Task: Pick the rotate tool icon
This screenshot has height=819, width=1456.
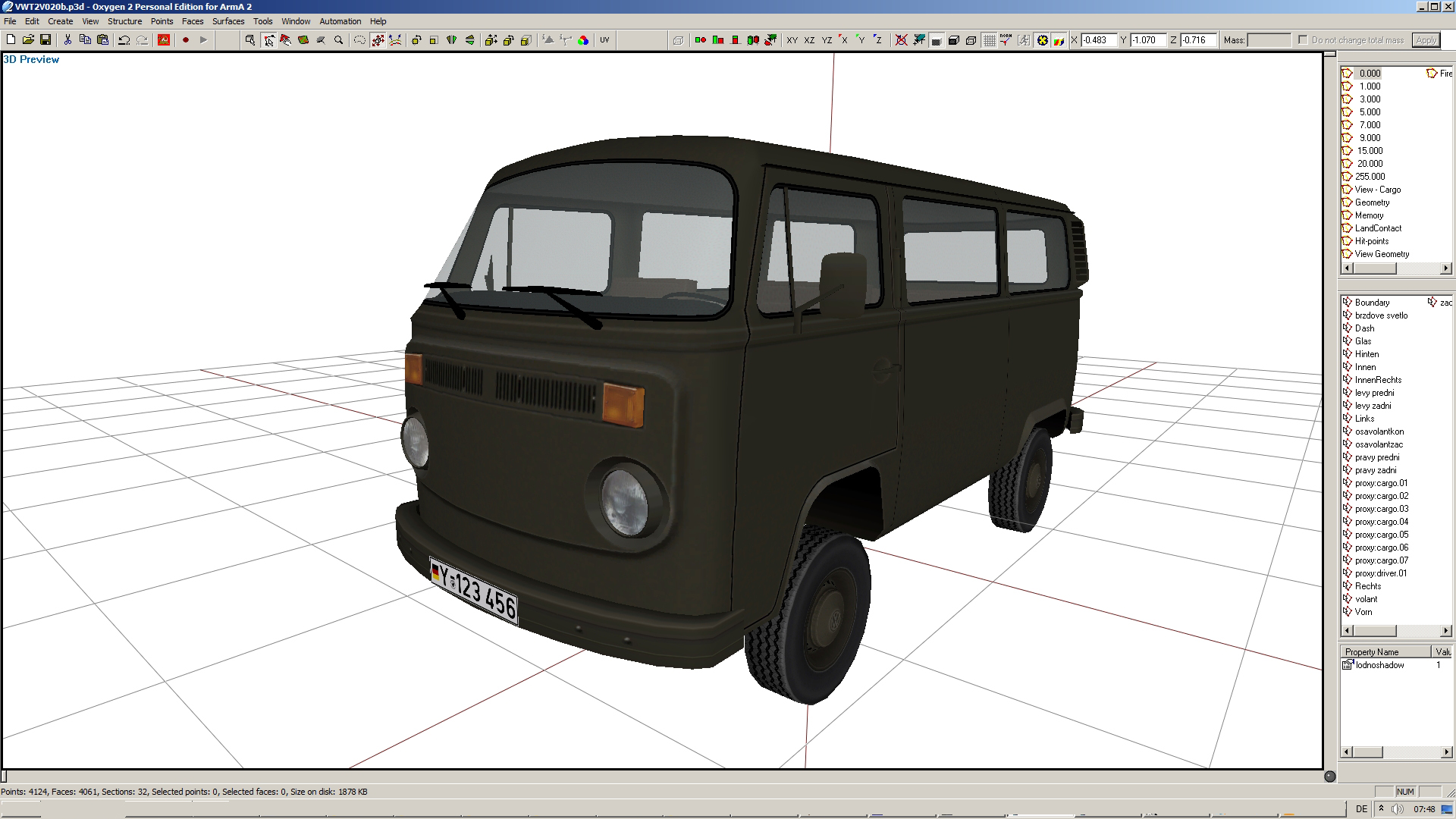Action: tap(416, 40)
